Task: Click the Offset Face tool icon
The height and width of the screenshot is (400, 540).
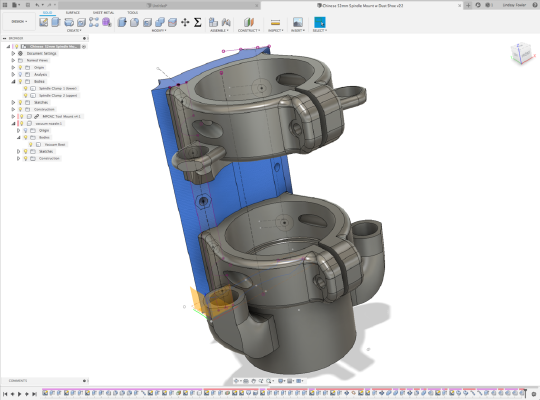Action: click(172, 22)
